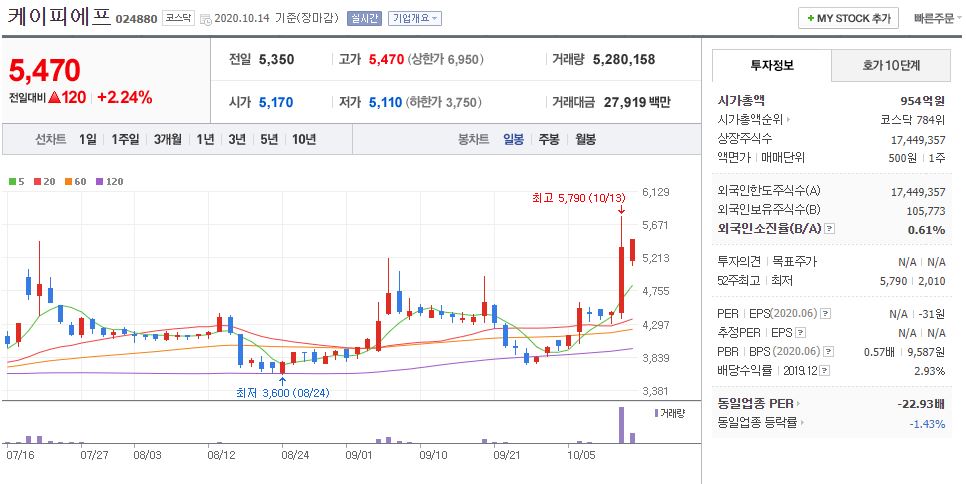Screen dimensions: 966x484
Task: Click the 거래량 value 5,280,158
Action: [x=623, y=60]
